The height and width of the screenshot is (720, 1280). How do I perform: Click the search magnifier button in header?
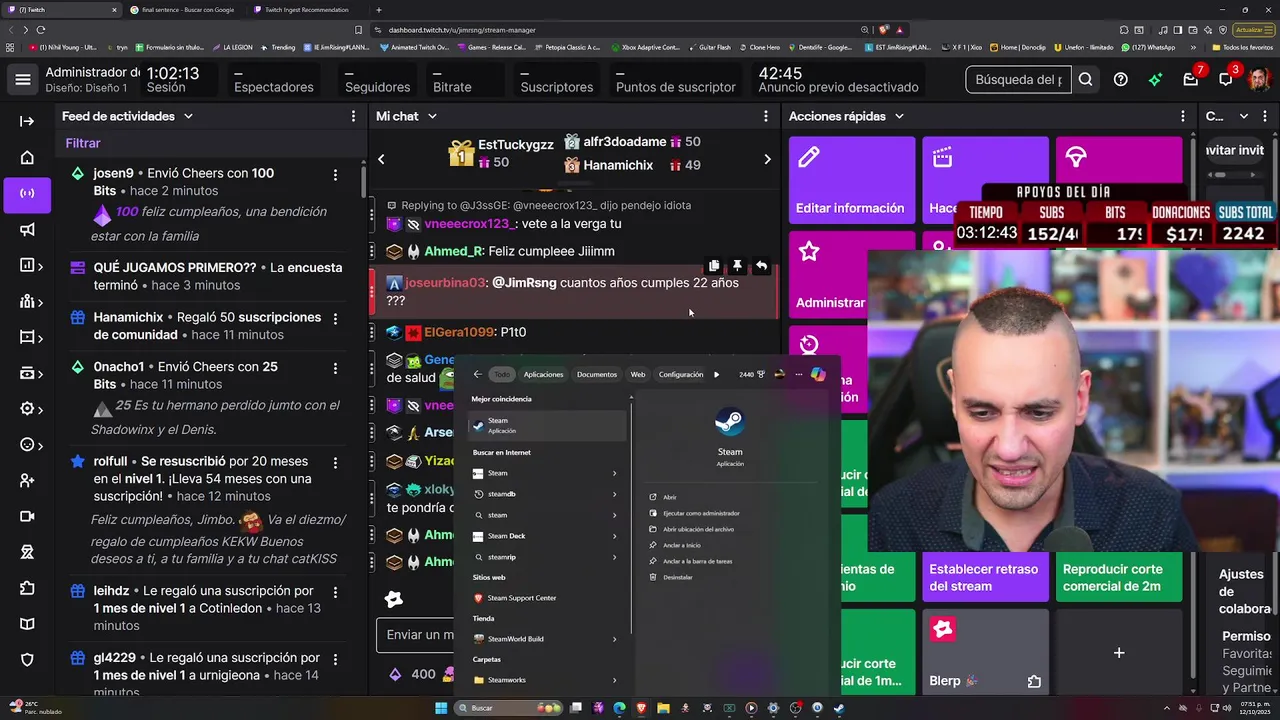pyautogui.click(x=1085, y=80)
